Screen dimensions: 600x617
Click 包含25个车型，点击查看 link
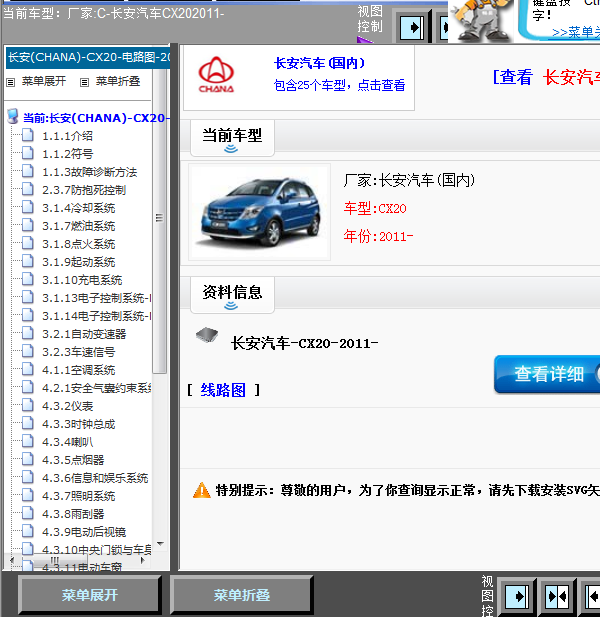tap(339, 85)
